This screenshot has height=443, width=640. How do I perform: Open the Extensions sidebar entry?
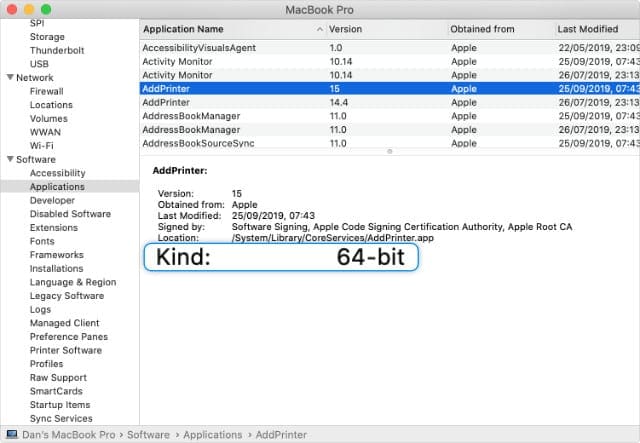(x=53, y=228)
